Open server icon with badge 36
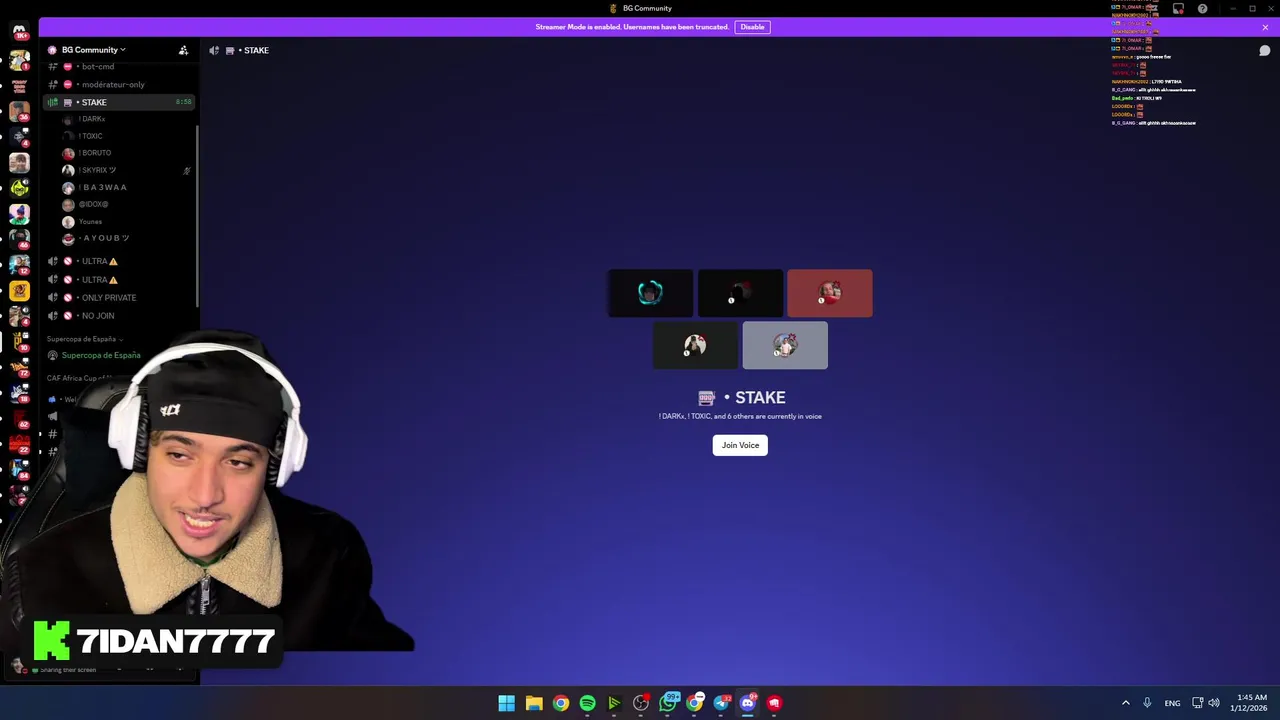1280x720 pixels. (19, 110)
